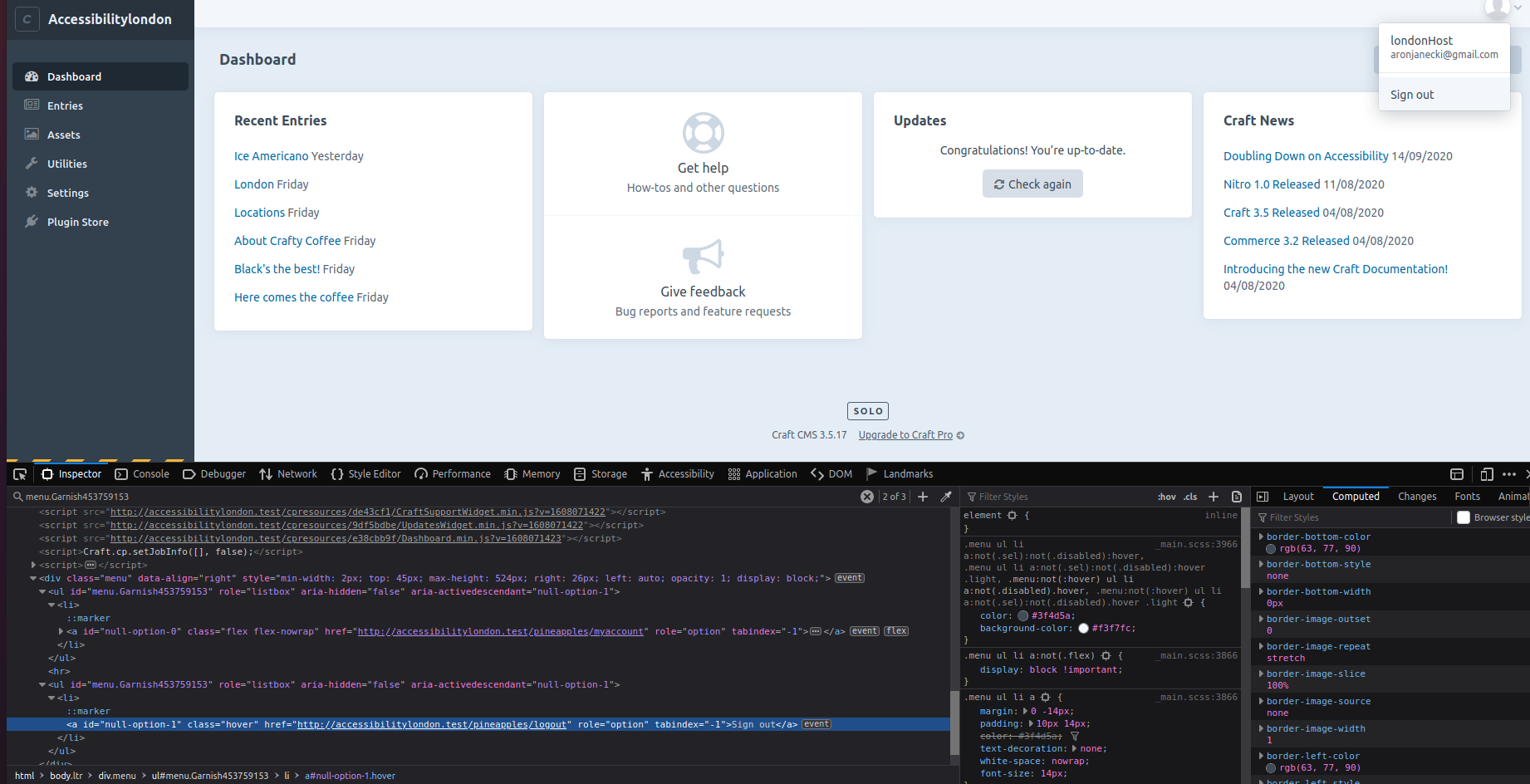Click Upgrade to Craft Pro link
The width and height of the screenshot is (1530, 784).
[x=905, y=435]
